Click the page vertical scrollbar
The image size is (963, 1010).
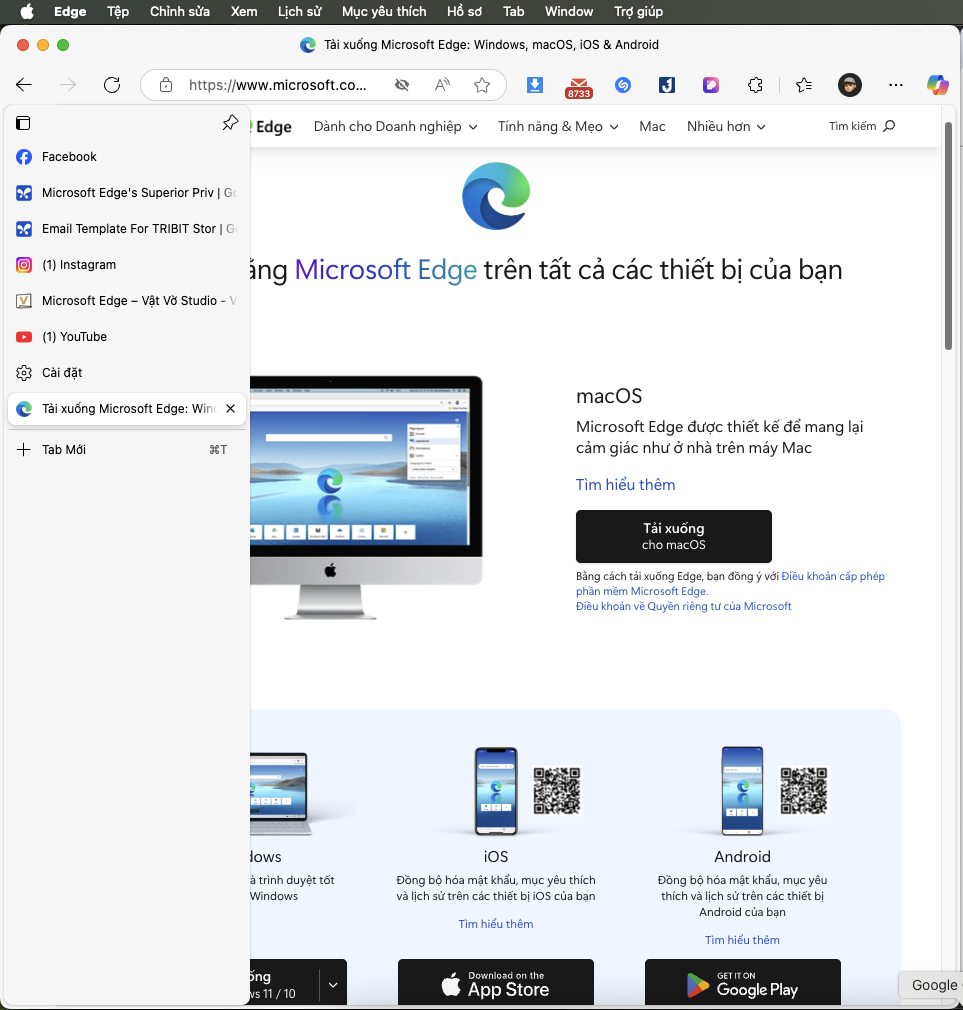click(948, 236)
